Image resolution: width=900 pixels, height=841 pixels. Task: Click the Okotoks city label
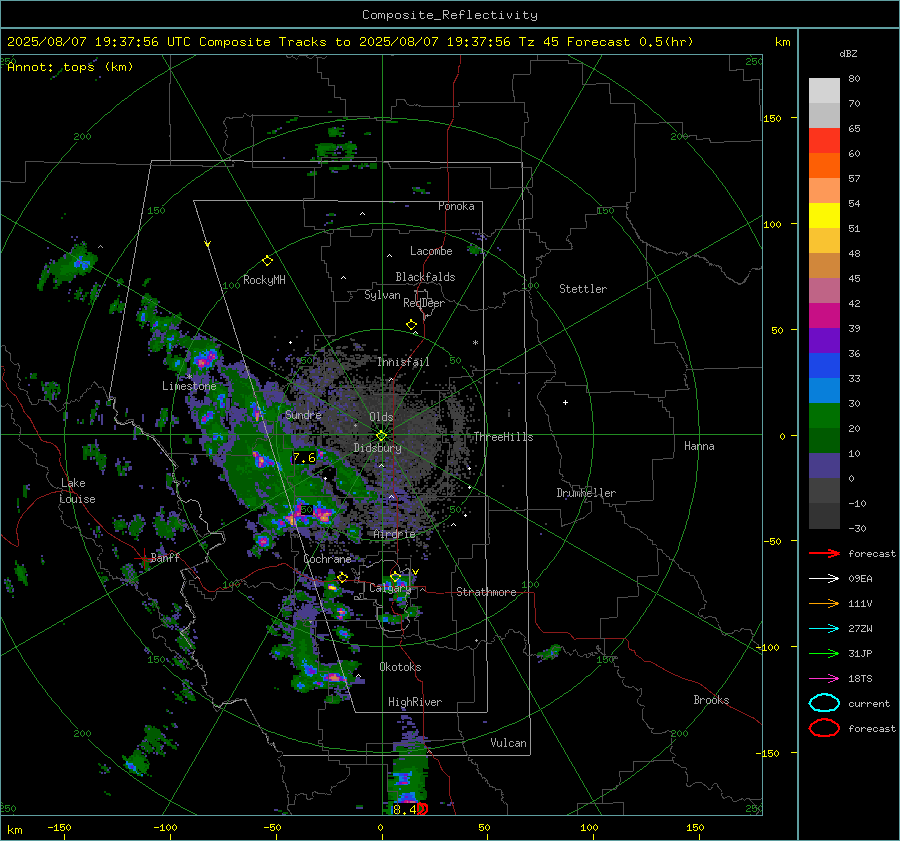tap(400, 667)
